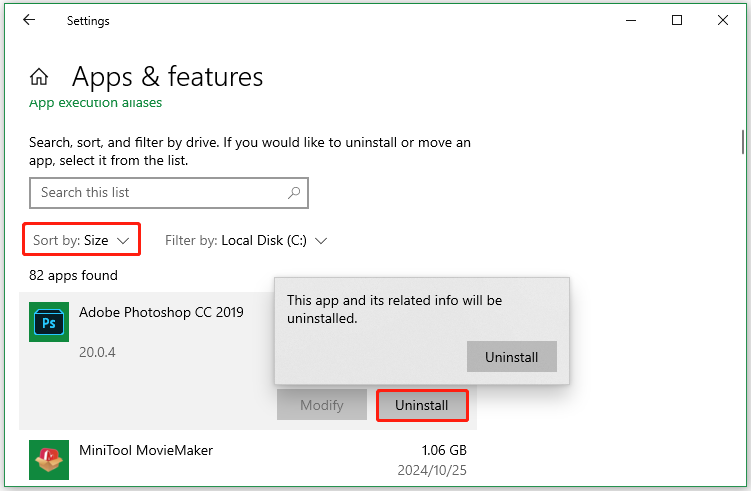Go back using the Settings back arrow

coord(29,20)
